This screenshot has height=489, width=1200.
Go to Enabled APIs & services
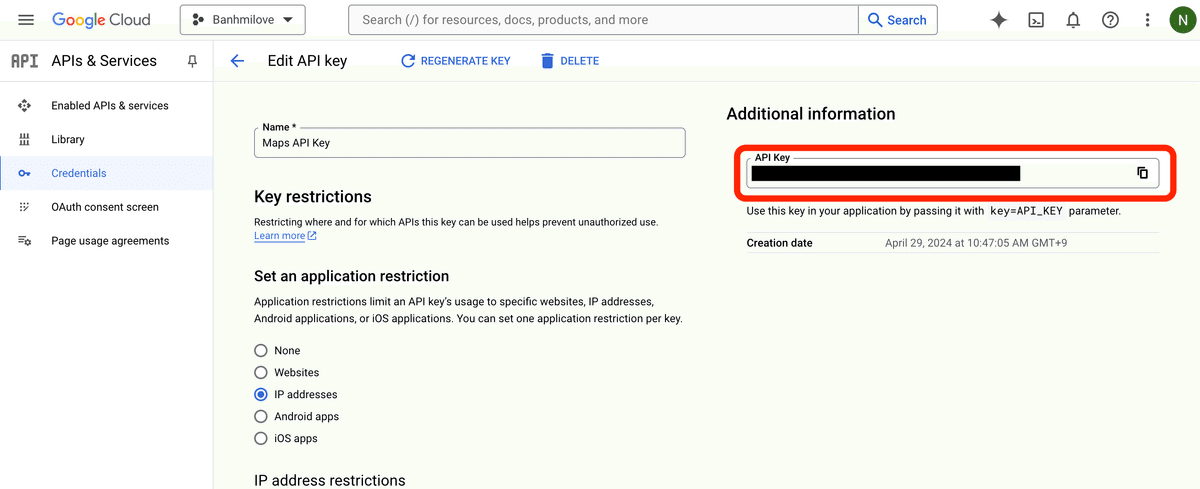(x=109, y=106)
